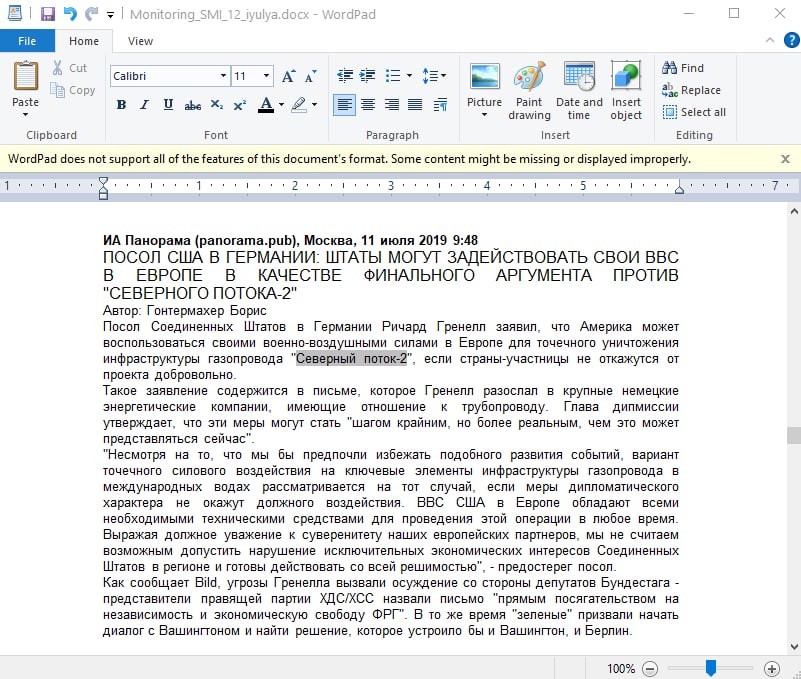This screenshot has width=801, height=679.
Task: Click the 100% zoom level text
Action: click(621, 668)
